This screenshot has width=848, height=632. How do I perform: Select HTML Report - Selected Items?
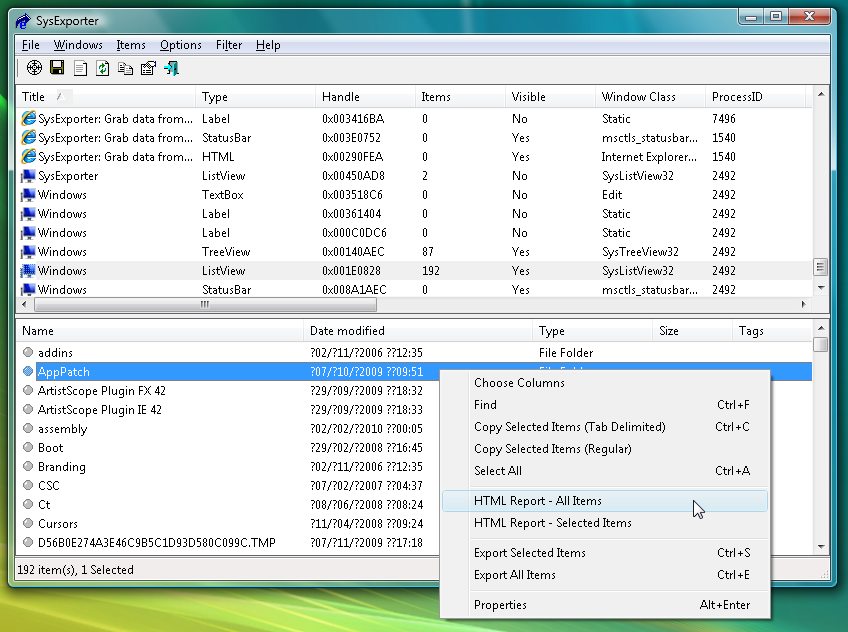pos(605,523)
